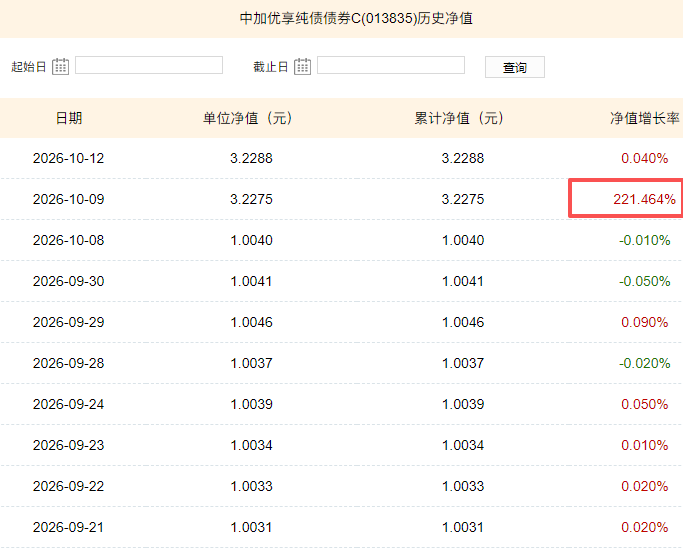Click the 单位净值（元）column header

point(247,118)
